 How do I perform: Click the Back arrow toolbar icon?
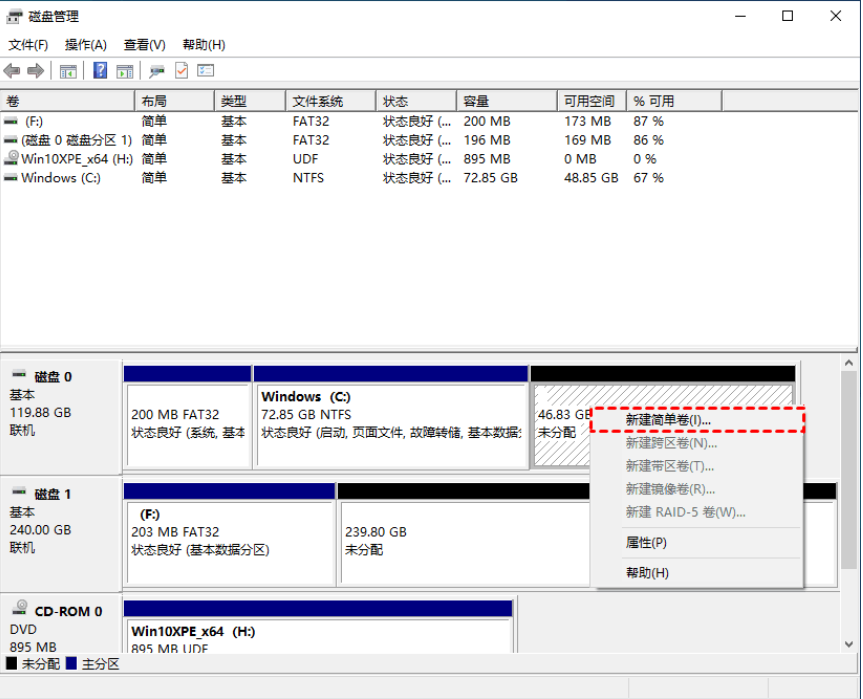(x=12, y=71)
